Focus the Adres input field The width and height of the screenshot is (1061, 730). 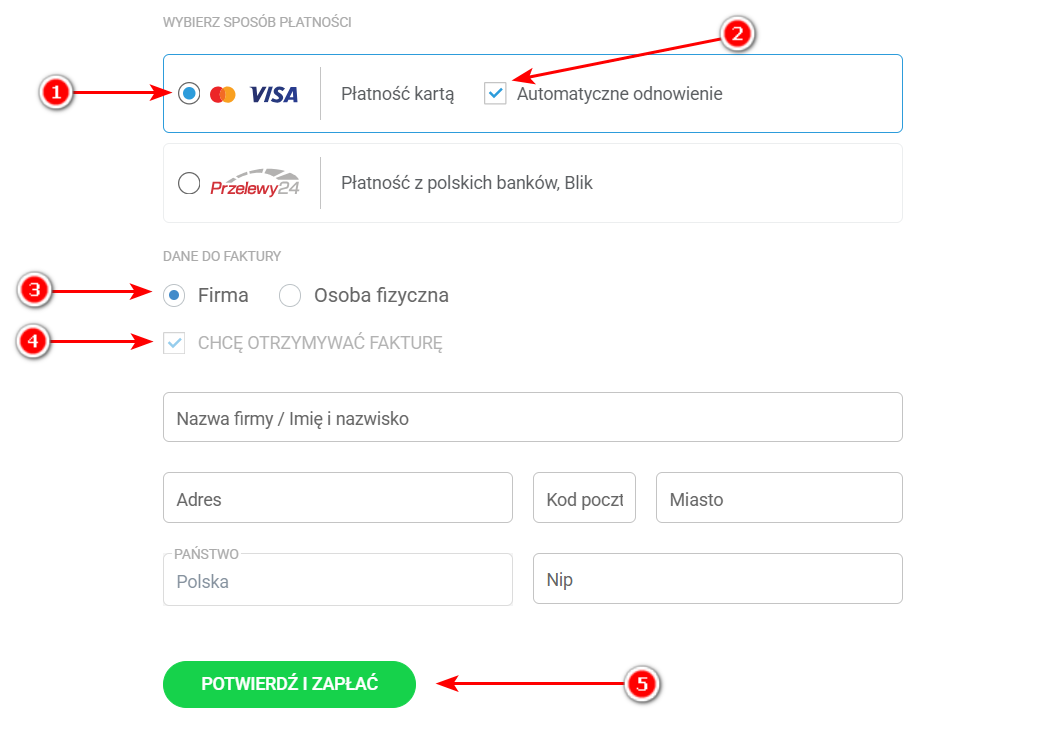point(337,498)
